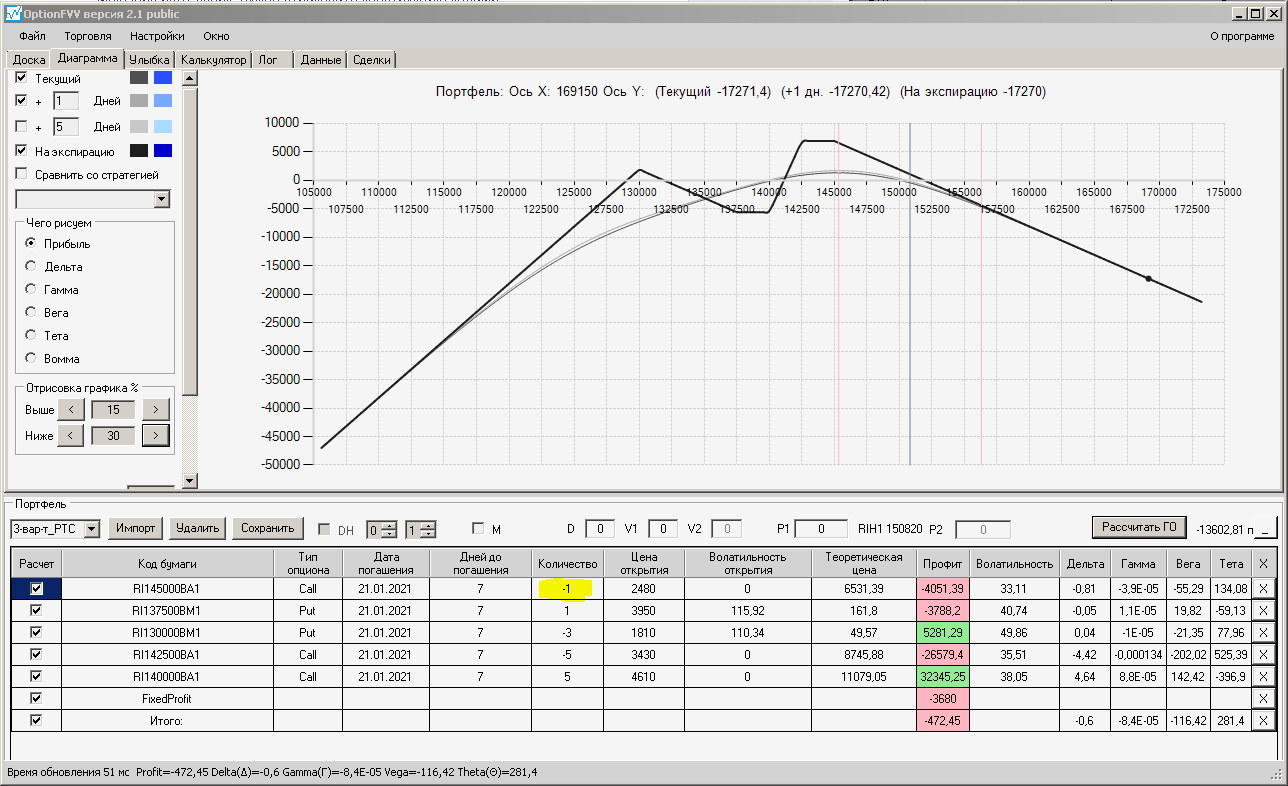Click the X button on the Итого row
The width and height of the screenshot is (1288, 786).
pos(1263,720)
